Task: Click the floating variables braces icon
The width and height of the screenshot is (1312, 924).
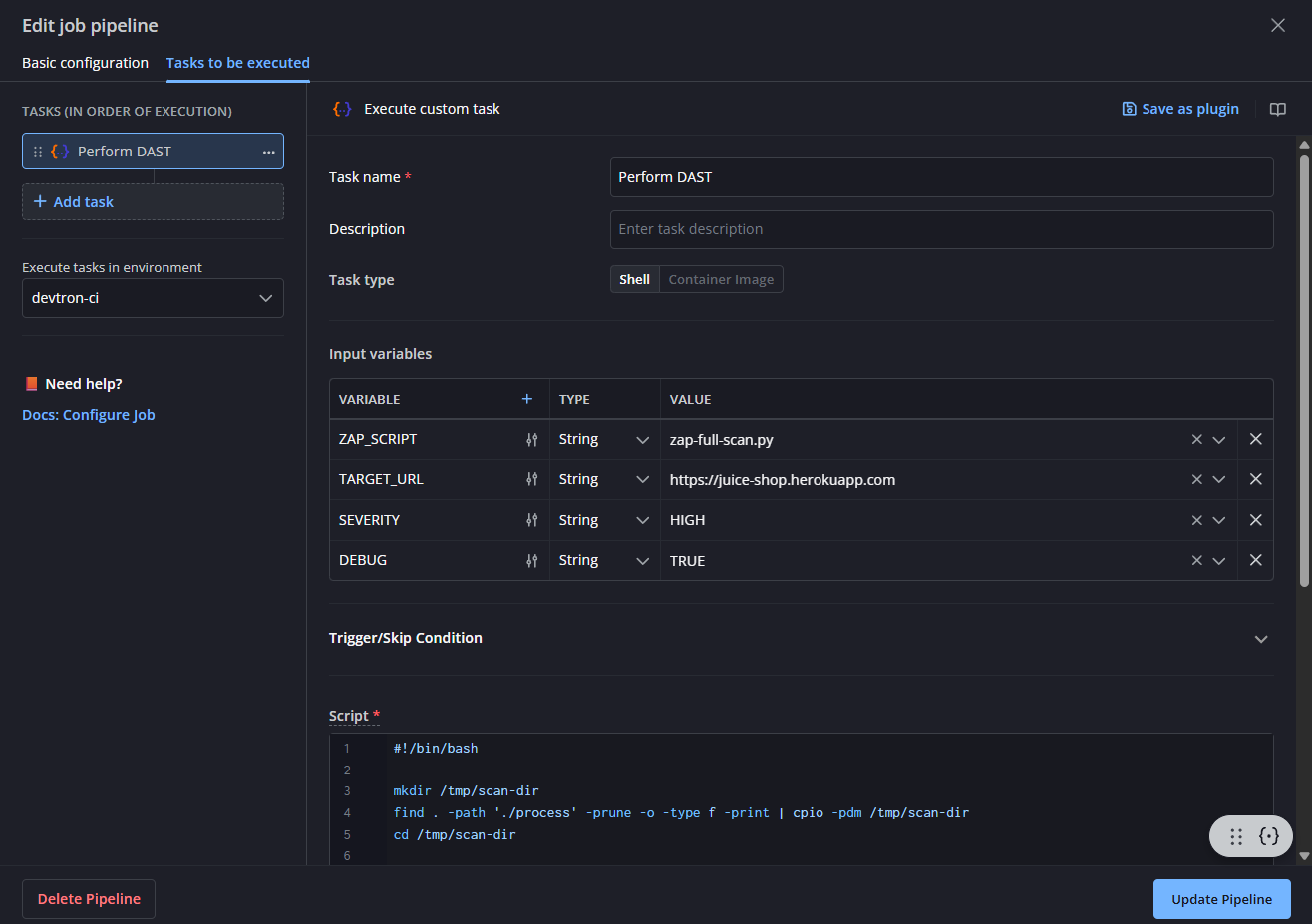Action: (x=1268, y=836)
